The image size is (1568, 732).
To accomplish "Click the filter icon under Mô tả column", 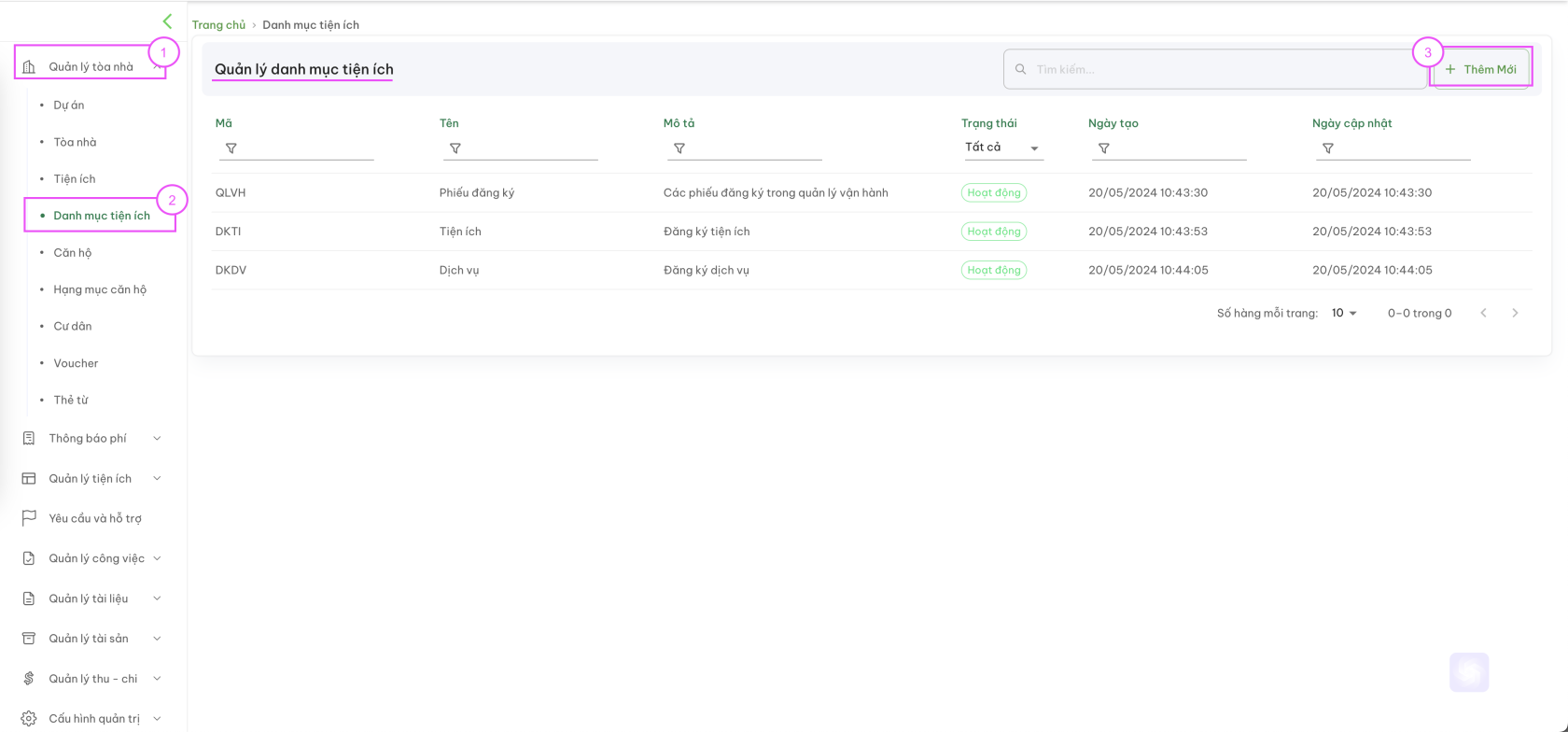I will click(x=679, y=148).
